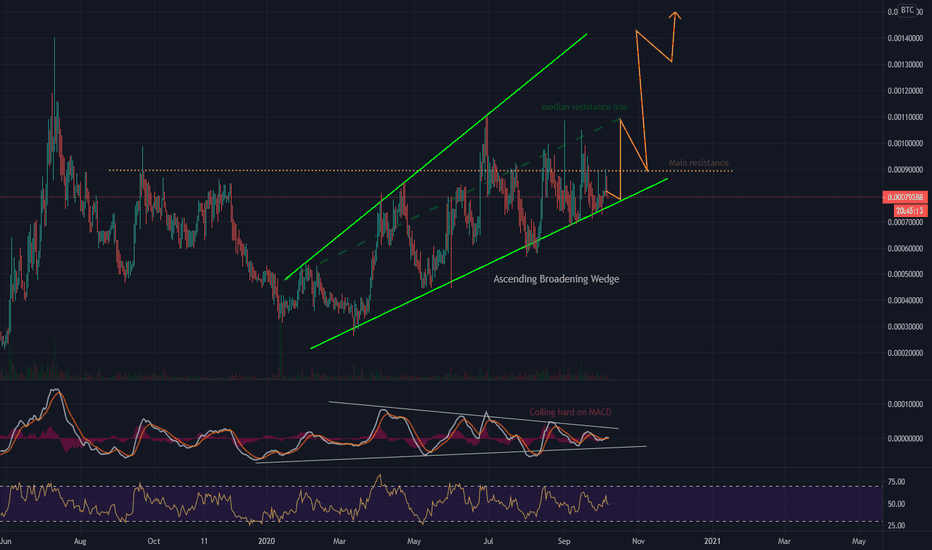
Task: Click the 0.00010000 MACD axis label
Action: point(905,404)
